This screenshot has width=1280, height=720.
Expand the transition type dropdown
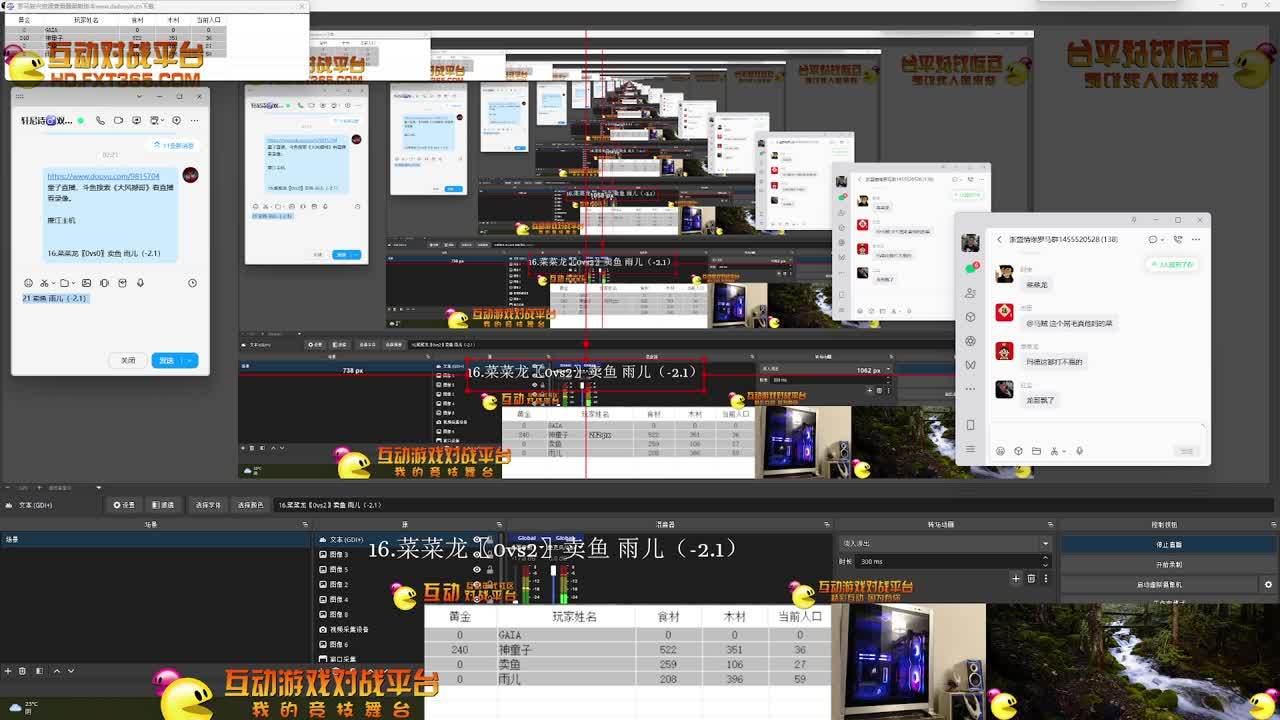pos(1045,544)
